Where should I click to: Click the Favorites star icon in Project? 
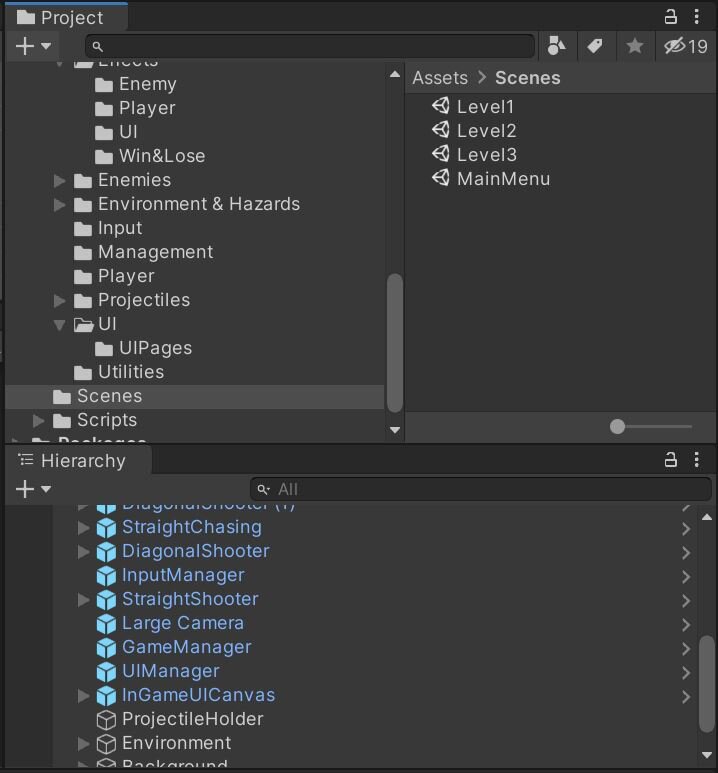tap(635, 46)
